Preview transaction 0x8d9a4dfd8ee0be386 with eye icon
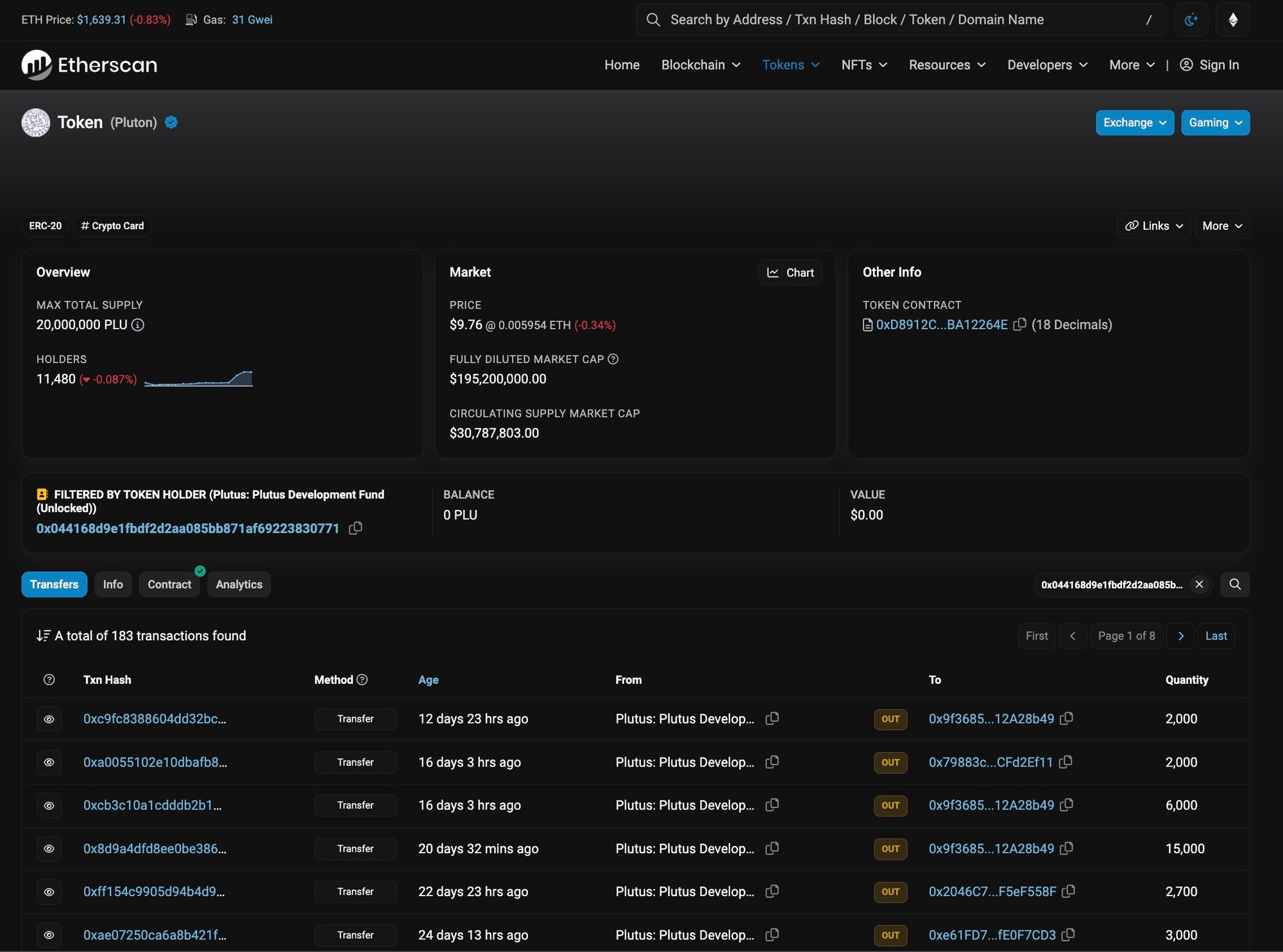The height and width of the screenshot is (952, 1283). (49, 849)
